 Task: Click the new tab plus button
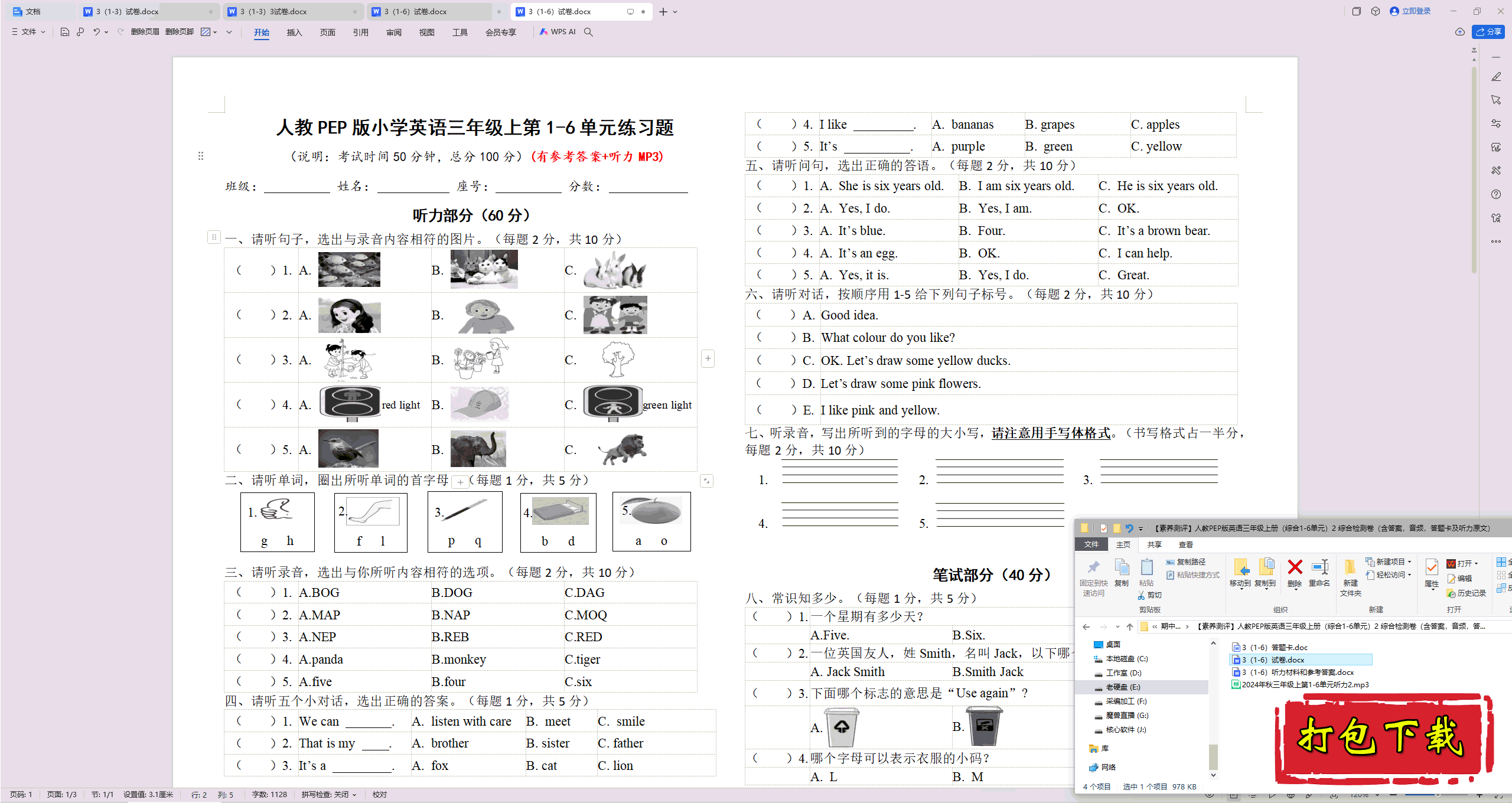(x=663, y=12)
